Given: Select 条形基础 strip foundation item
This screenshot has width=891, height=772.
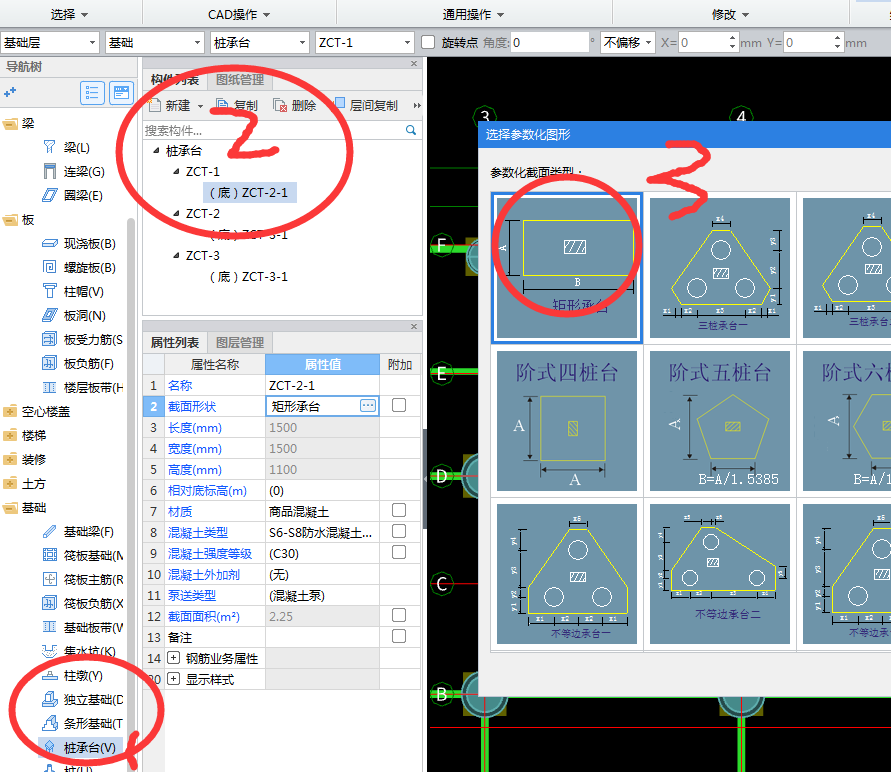Looking at the screenshot, I should click(x=82, y=723).
